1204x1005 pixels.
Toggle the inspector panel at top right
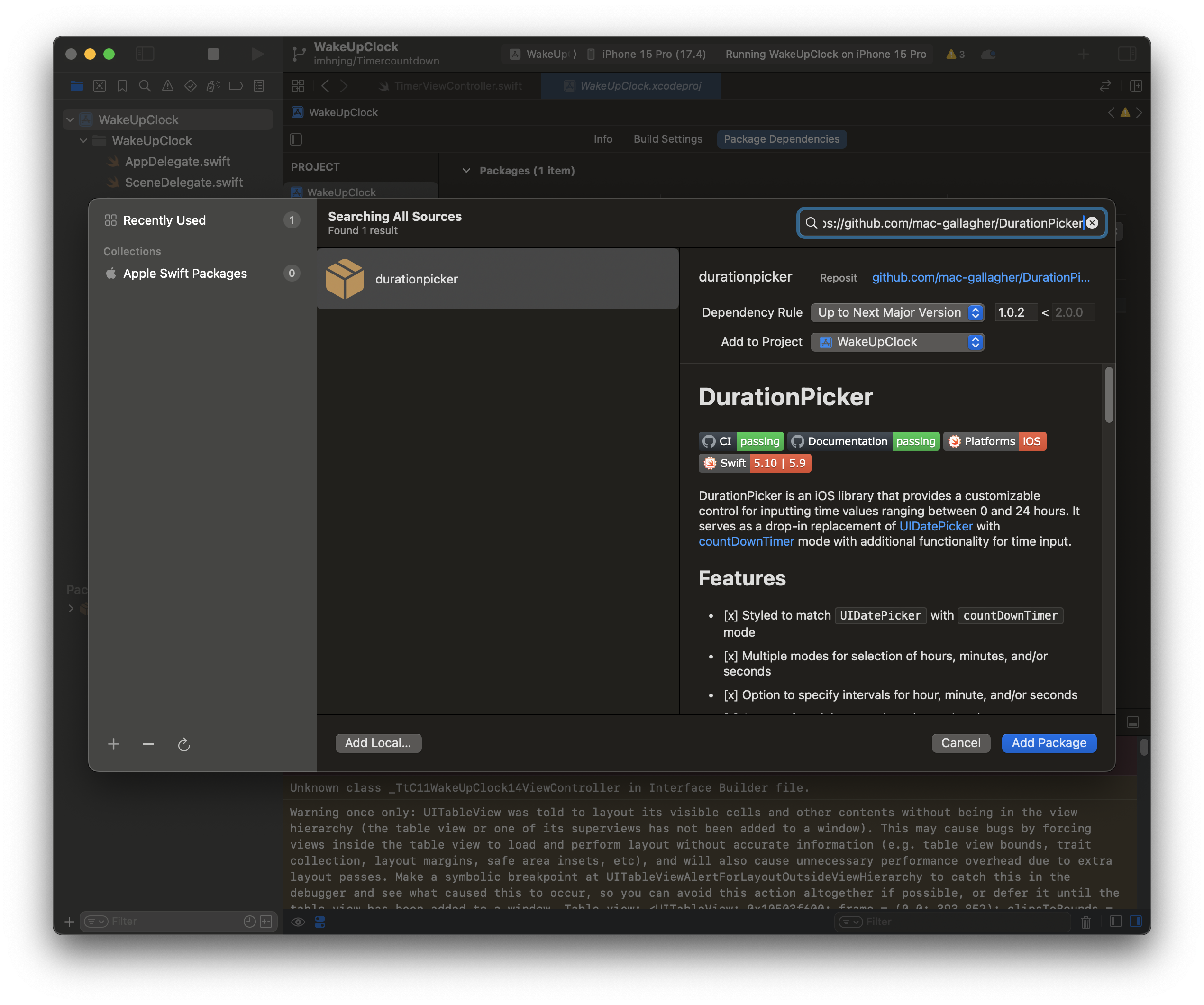[x=1127, y=54]
